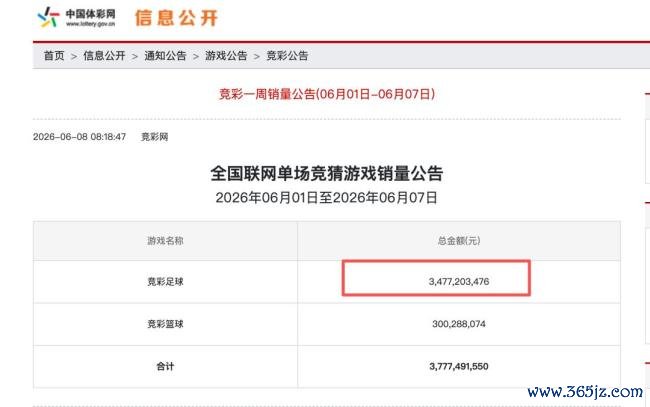
Task: Click the red 竞彩一周销量公告 article title
Action: [x=327, y=94]
